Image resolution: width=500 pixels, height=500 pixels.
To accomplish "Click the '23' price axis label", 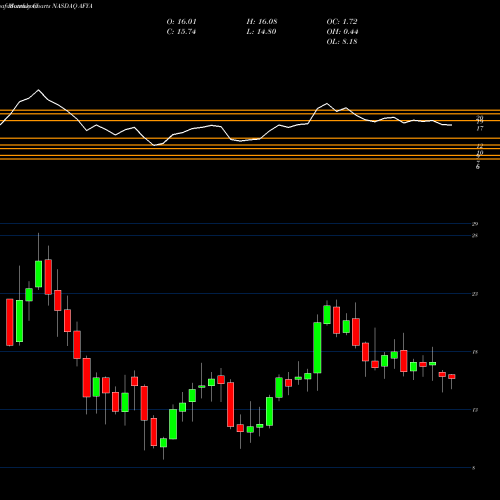I will pos(475,294).
